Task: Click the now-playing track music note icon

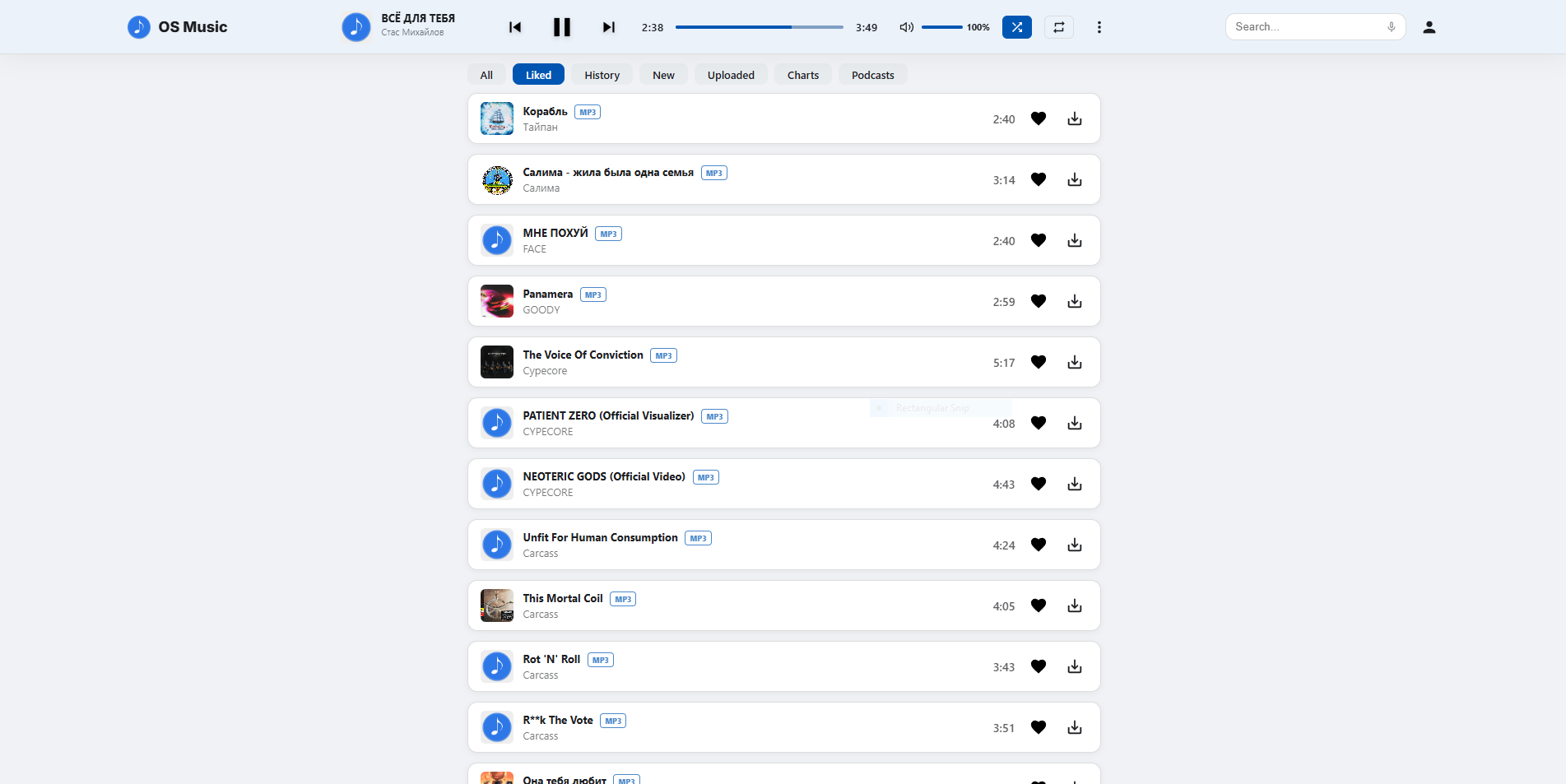Action: (x=356, y=27)
